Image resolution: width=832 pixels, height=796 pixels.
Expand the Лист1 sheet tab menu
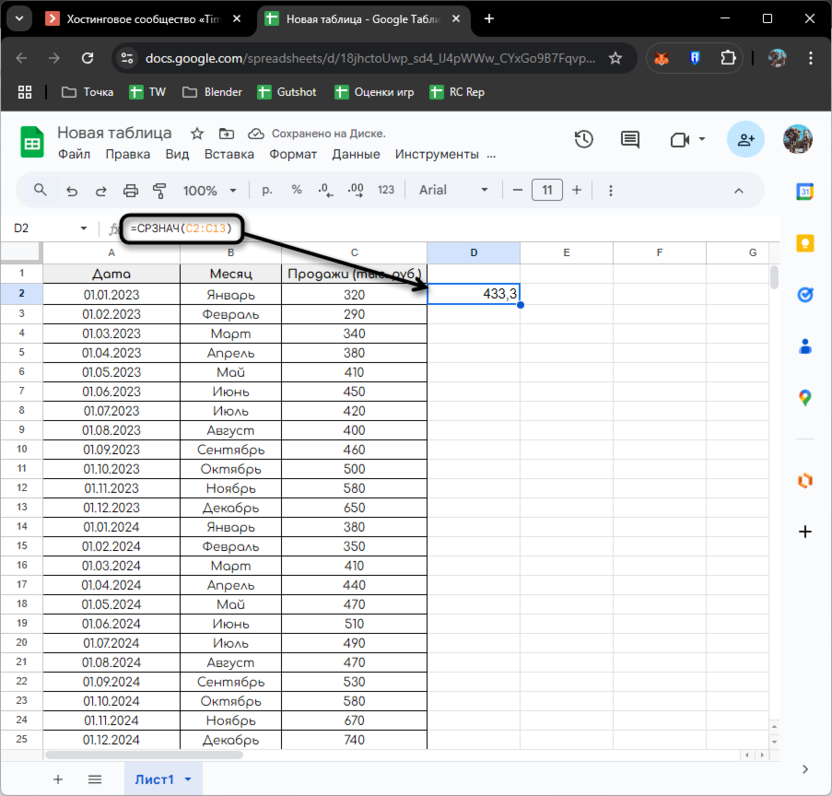(x=187, y=779)
